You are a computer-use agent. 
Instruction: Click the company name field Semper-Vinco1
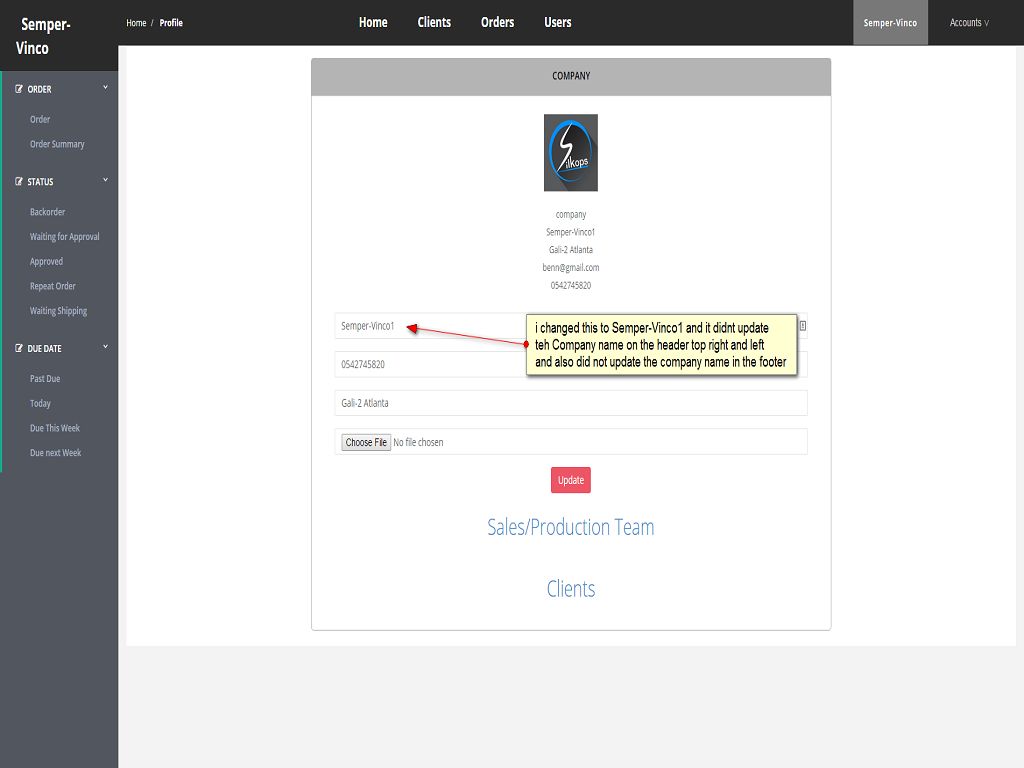(571, 326)
